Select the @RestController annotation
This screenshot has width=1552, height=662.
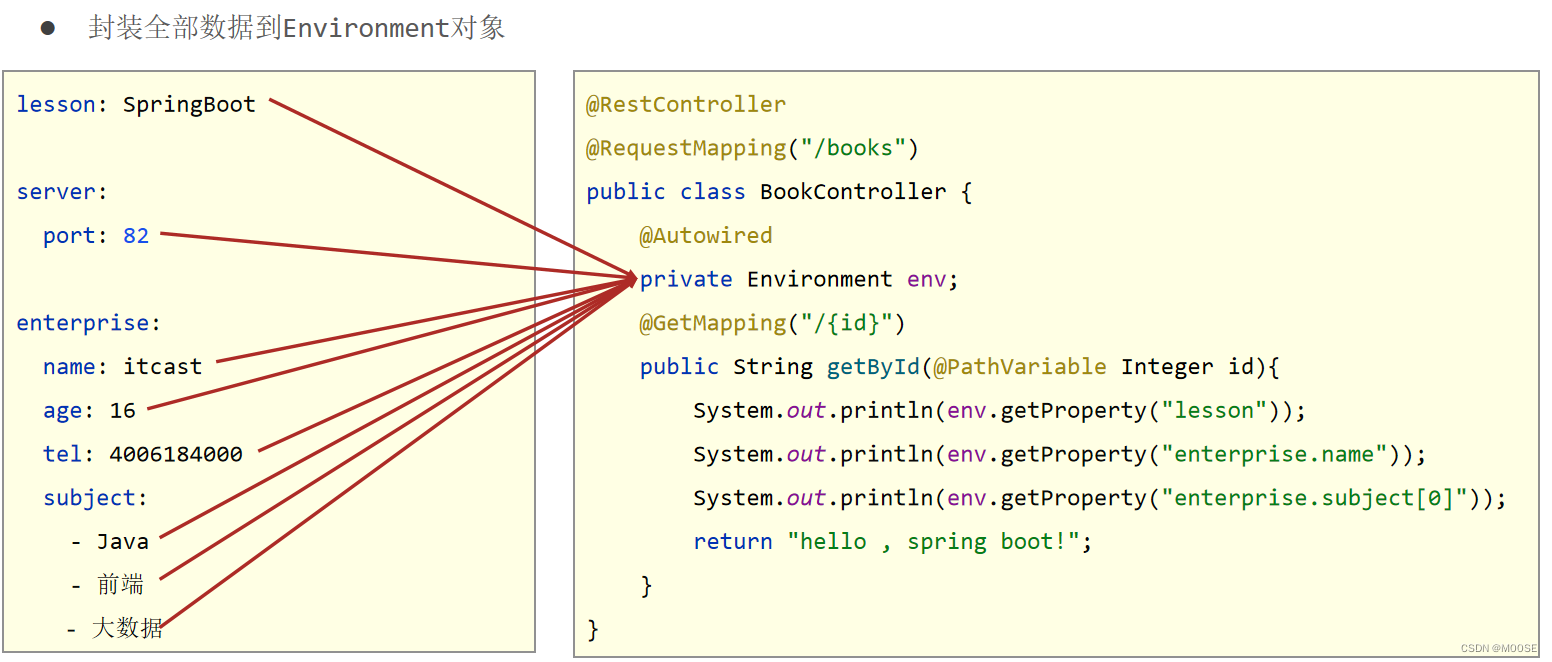click(x=686, y=103)
